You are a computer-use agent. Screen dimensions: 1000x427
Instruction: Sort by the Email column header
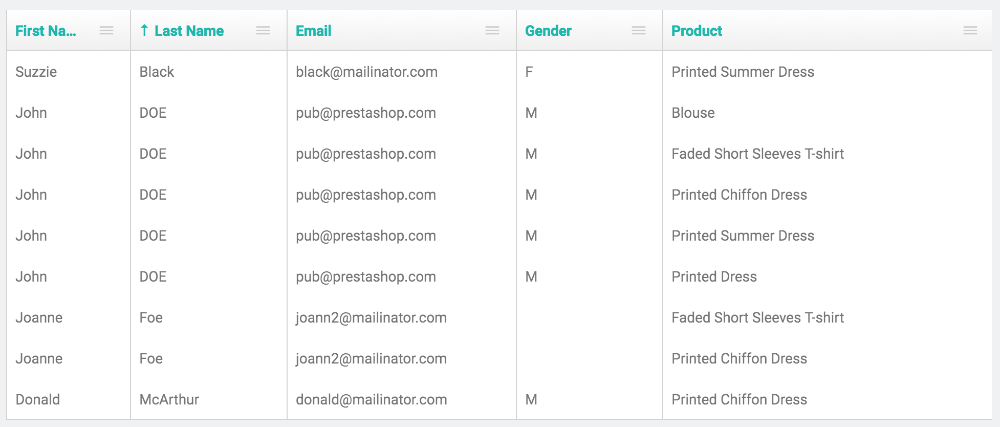pos(314,31)
